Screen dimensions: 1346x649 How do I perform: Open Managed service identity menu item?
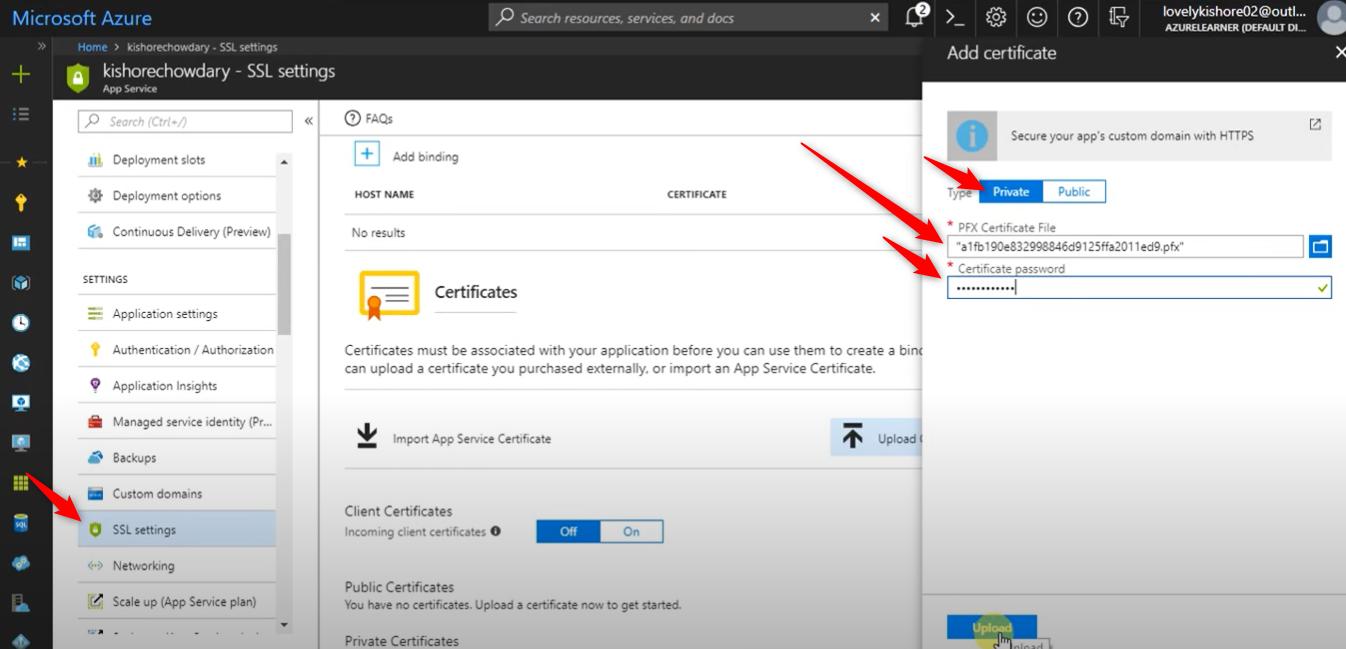(177, 422)
